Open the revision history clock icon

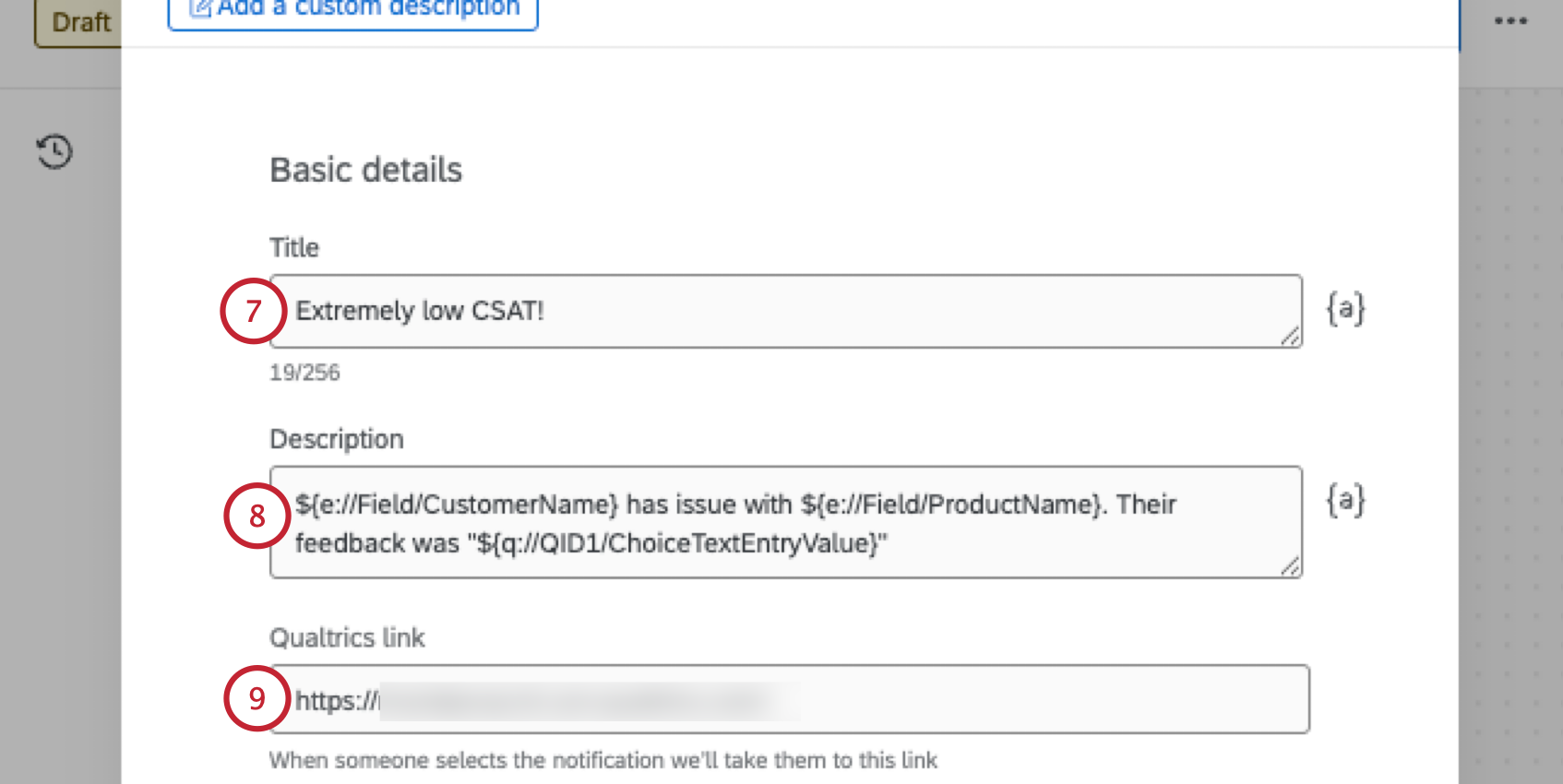click(x=54, y=151)
